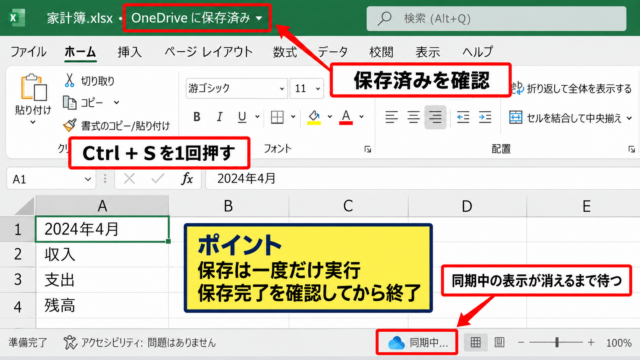Expand the font color dropdown arrow
The height and width of the screenshot is (360, 640).
[362, 117]
